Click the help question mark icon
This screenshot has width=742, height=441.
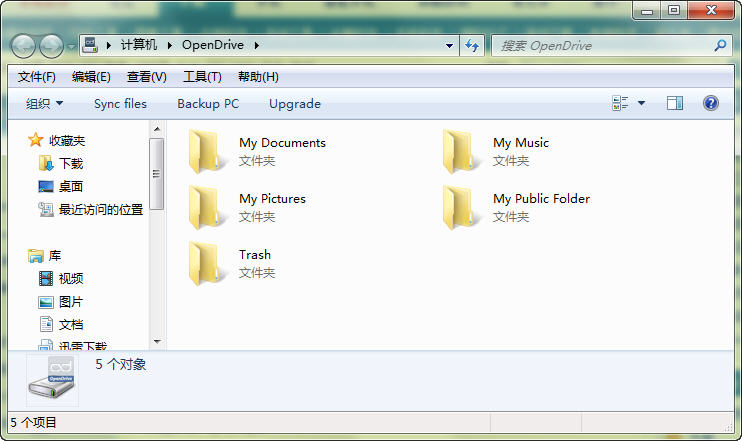point(711,103)
